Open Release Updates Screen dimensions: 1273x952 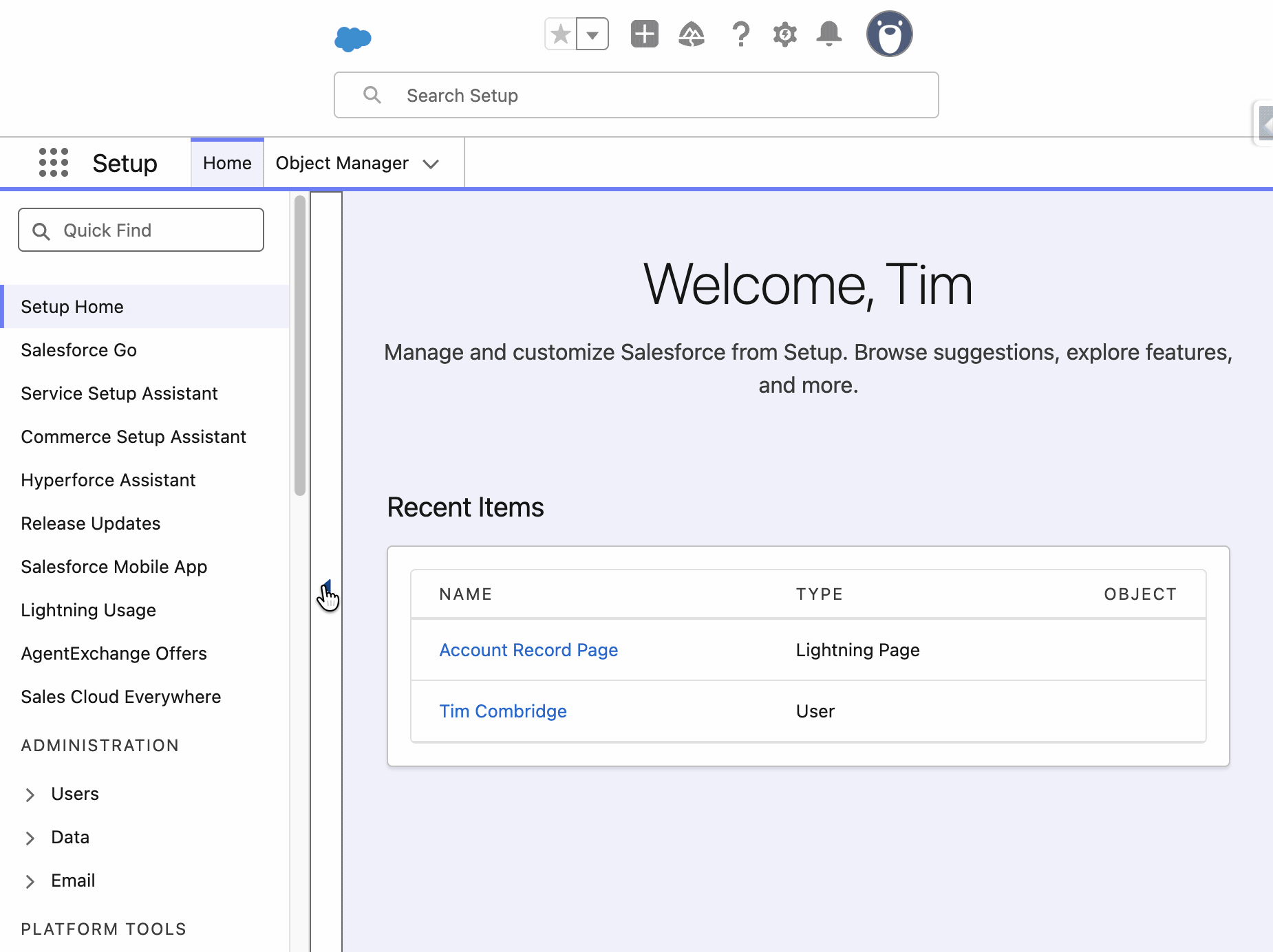click(x=91, y=523)
